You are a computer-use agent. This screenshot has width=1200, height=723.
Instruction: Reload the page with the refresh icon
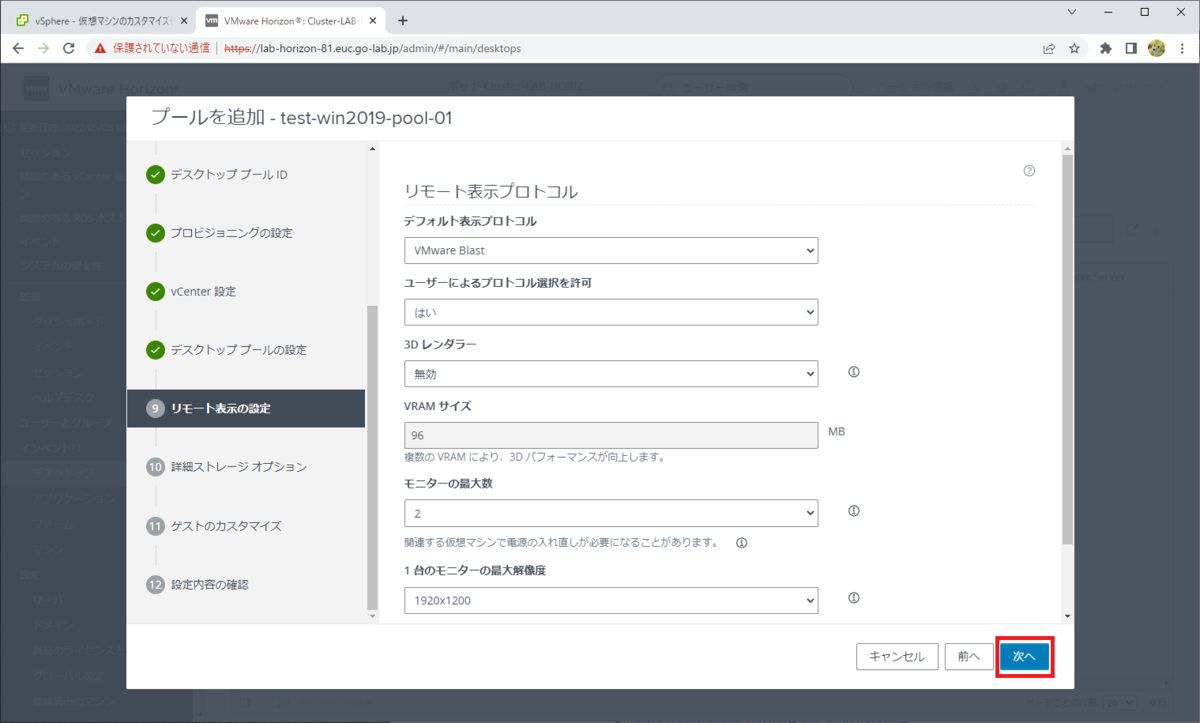tap(69, 48)
